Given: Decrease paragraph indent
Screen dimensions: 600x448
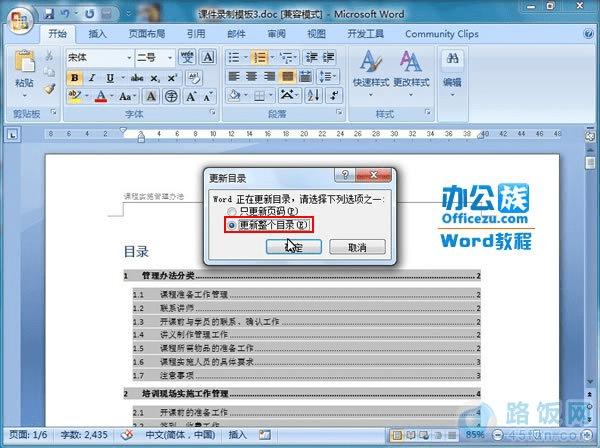Looking at the screenshot, I should click(311, 57).
